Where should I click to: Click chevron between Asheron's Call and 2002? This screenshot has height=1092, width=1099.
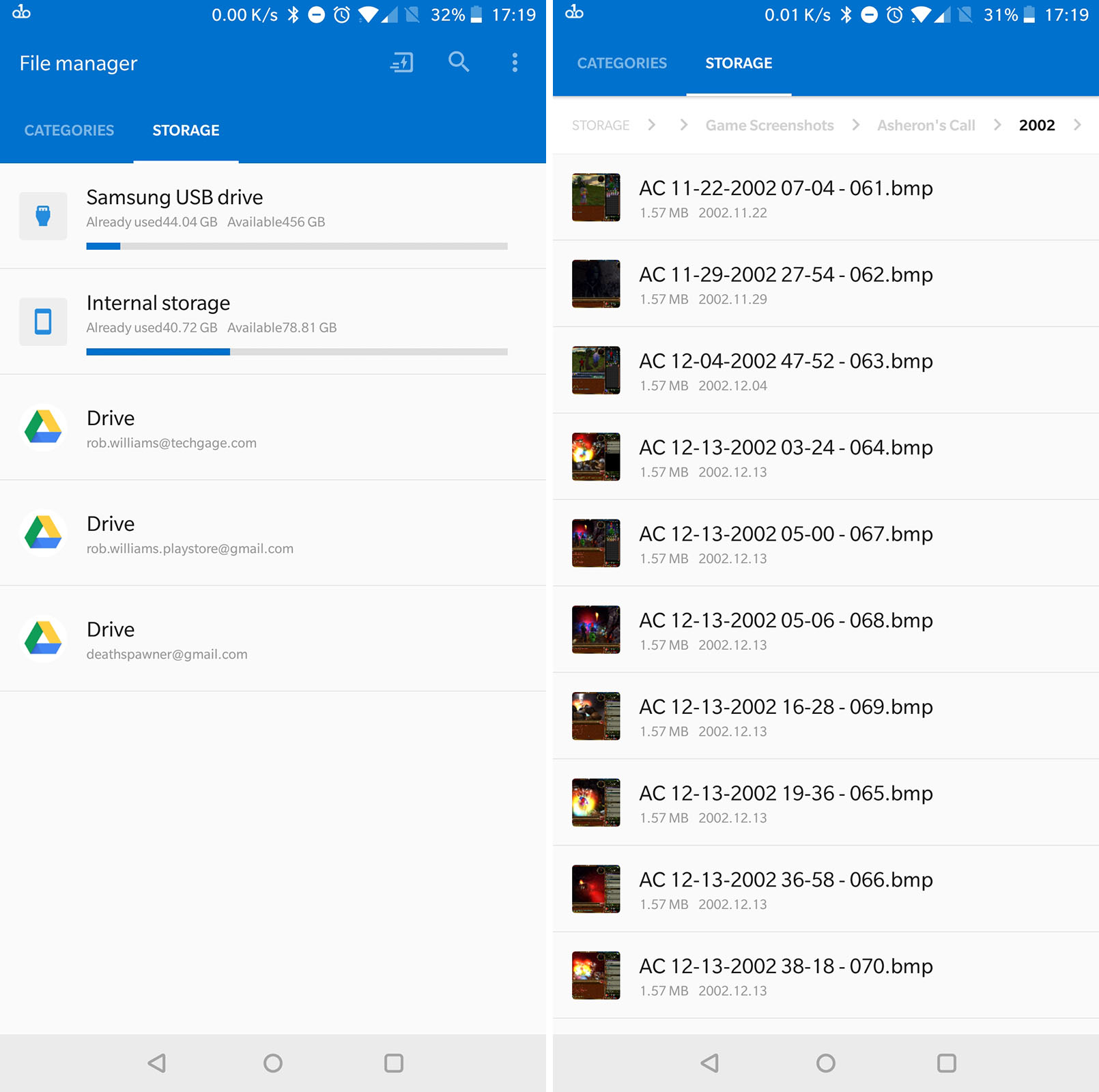(x=997, y=125)
